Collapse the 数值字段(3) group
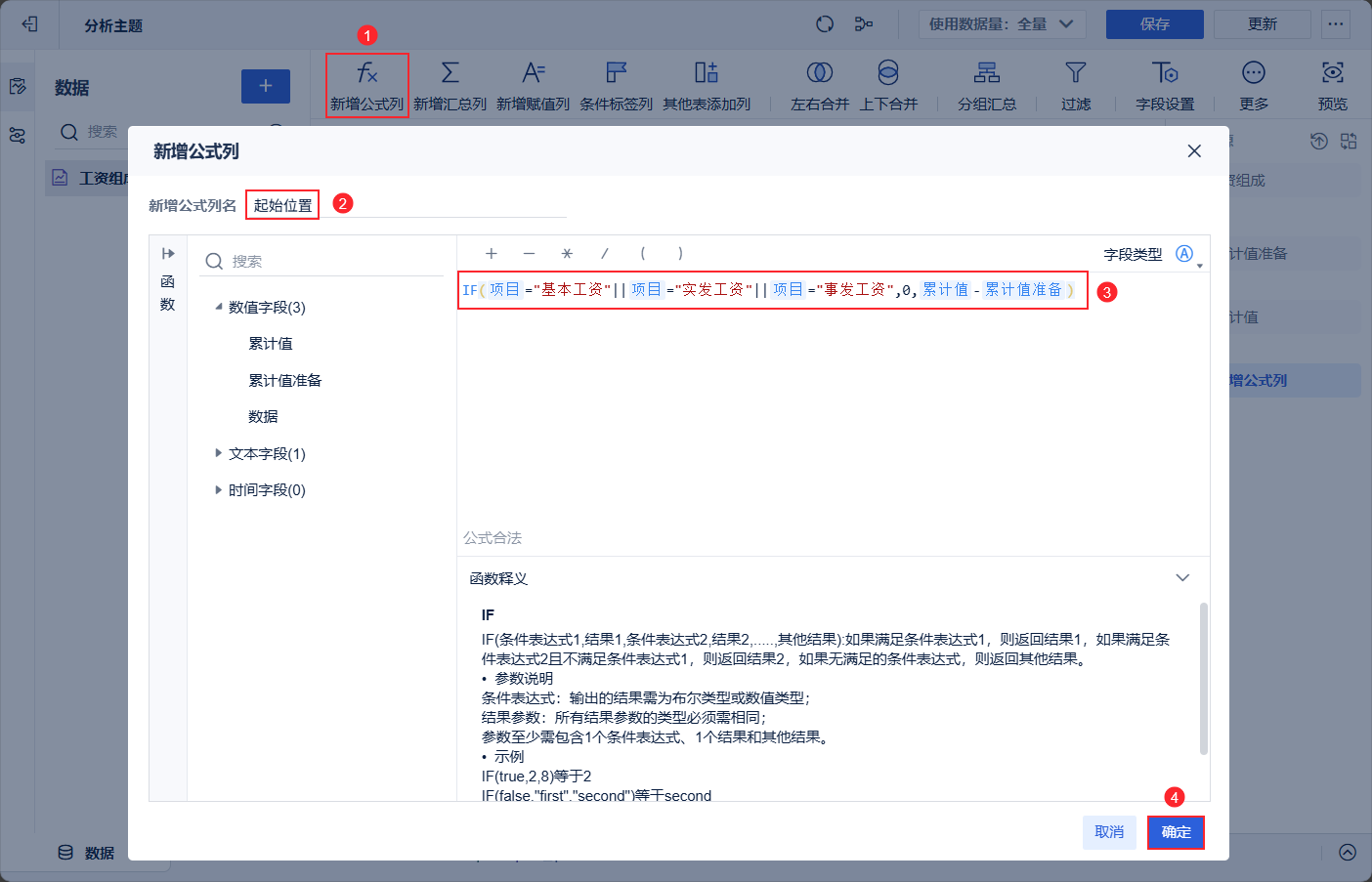The image size is (1372, 882). click(219, 307)
